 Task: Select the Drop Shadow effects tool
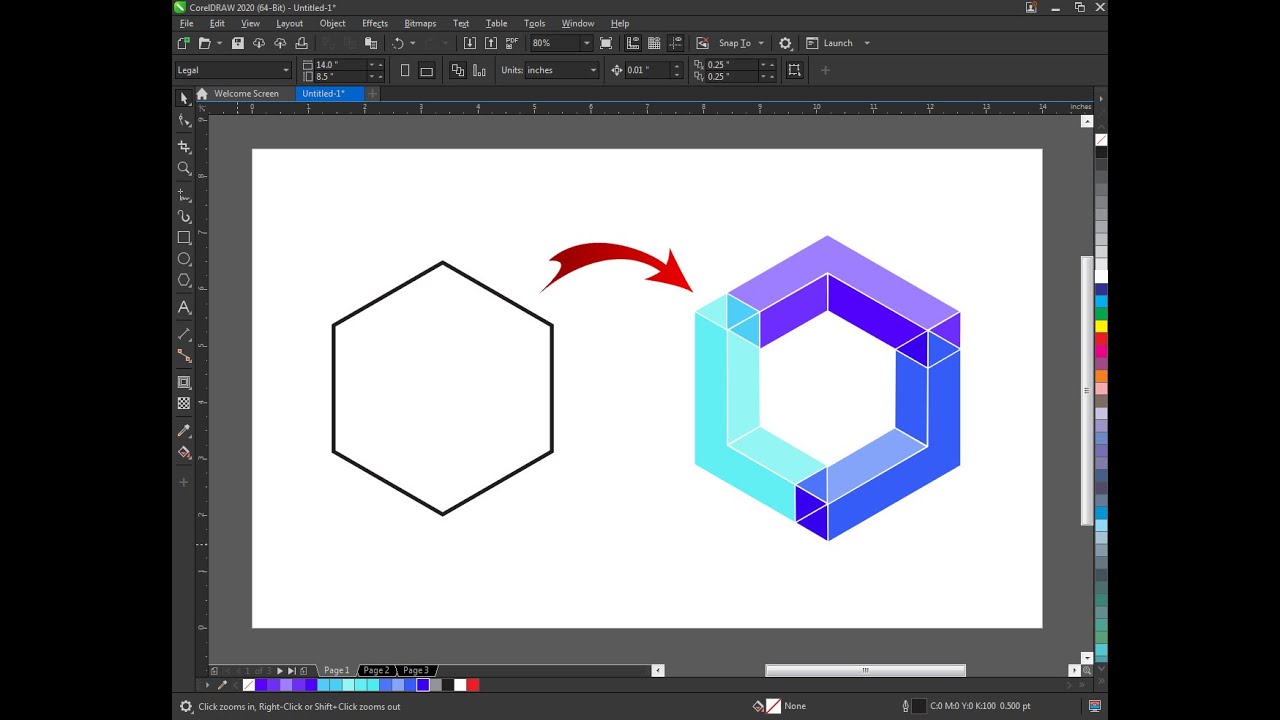coord(184,382)
